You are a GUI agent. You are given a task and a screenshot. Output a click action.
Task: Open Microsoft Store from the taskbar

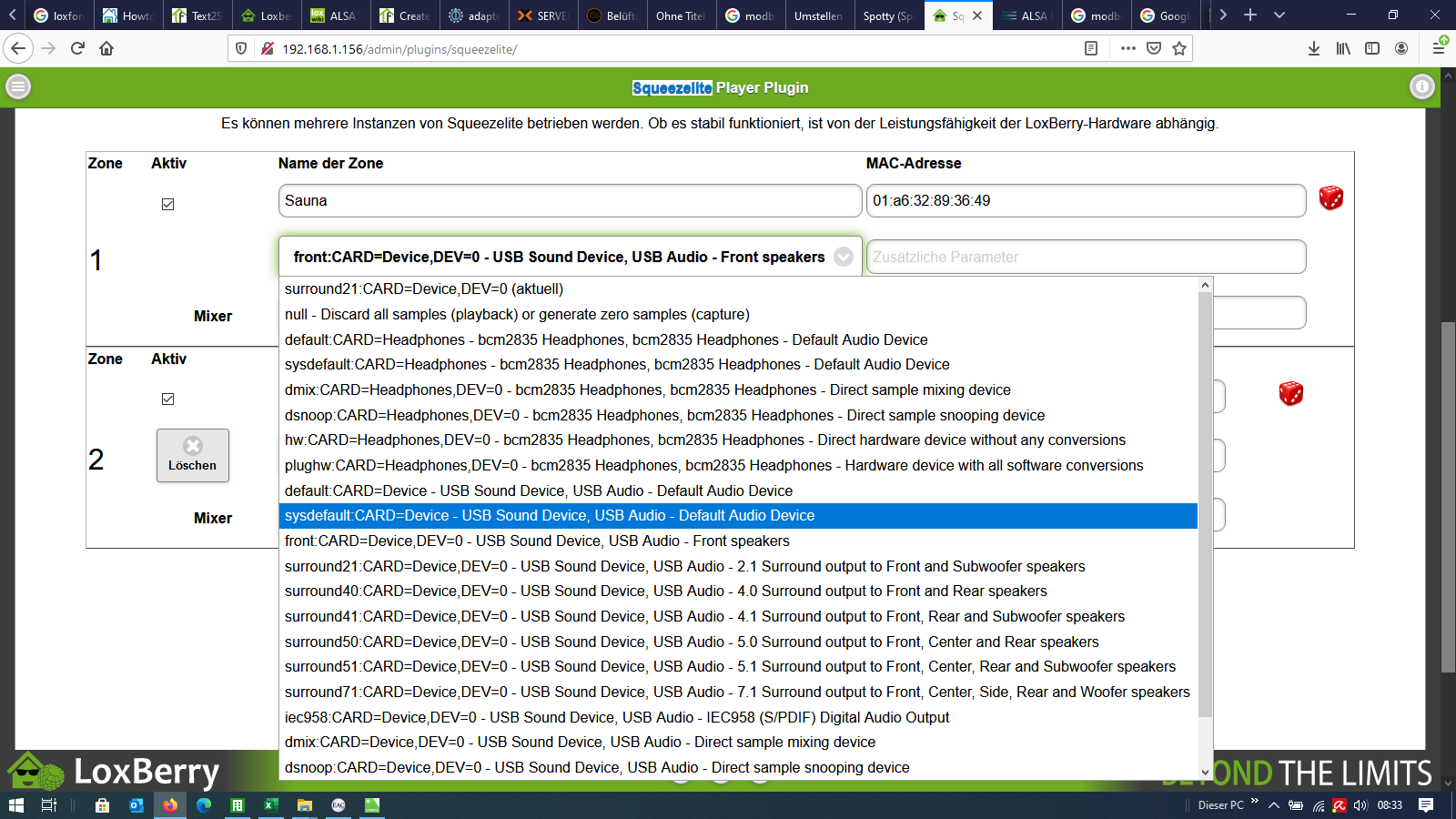102,805
